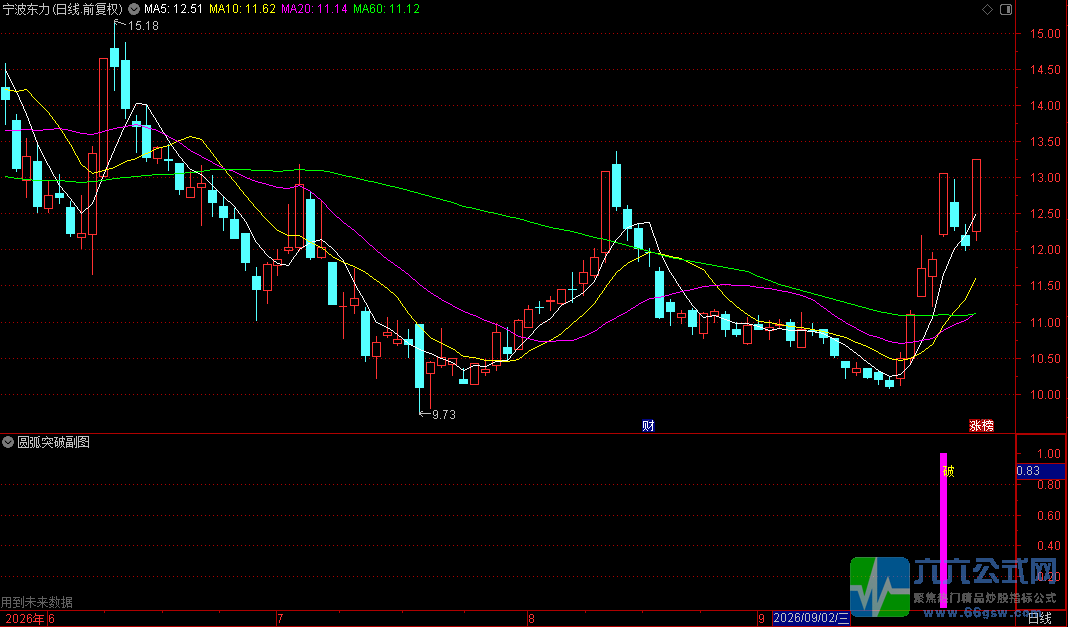1068x627 pixels.
Task: Click the 2026/09/02/三 date box
Action: click(x=812, y=619)
